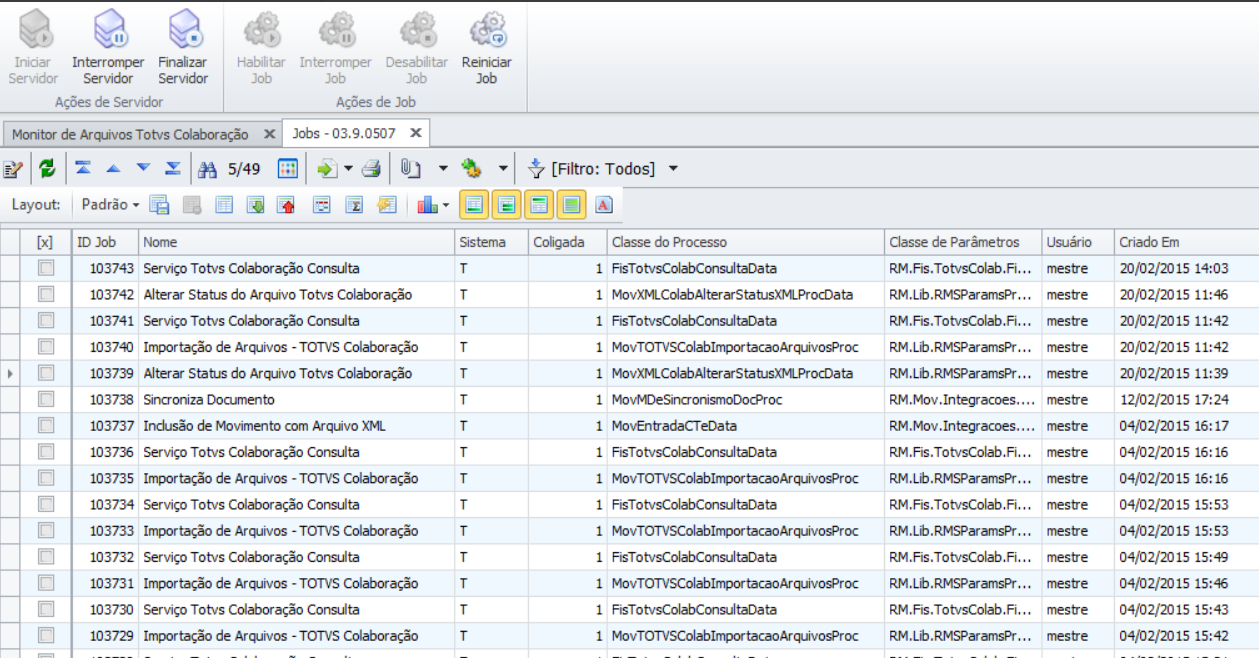Click the processes gear icon
This screenshot has width=1259, height=658.
[471, 169]
